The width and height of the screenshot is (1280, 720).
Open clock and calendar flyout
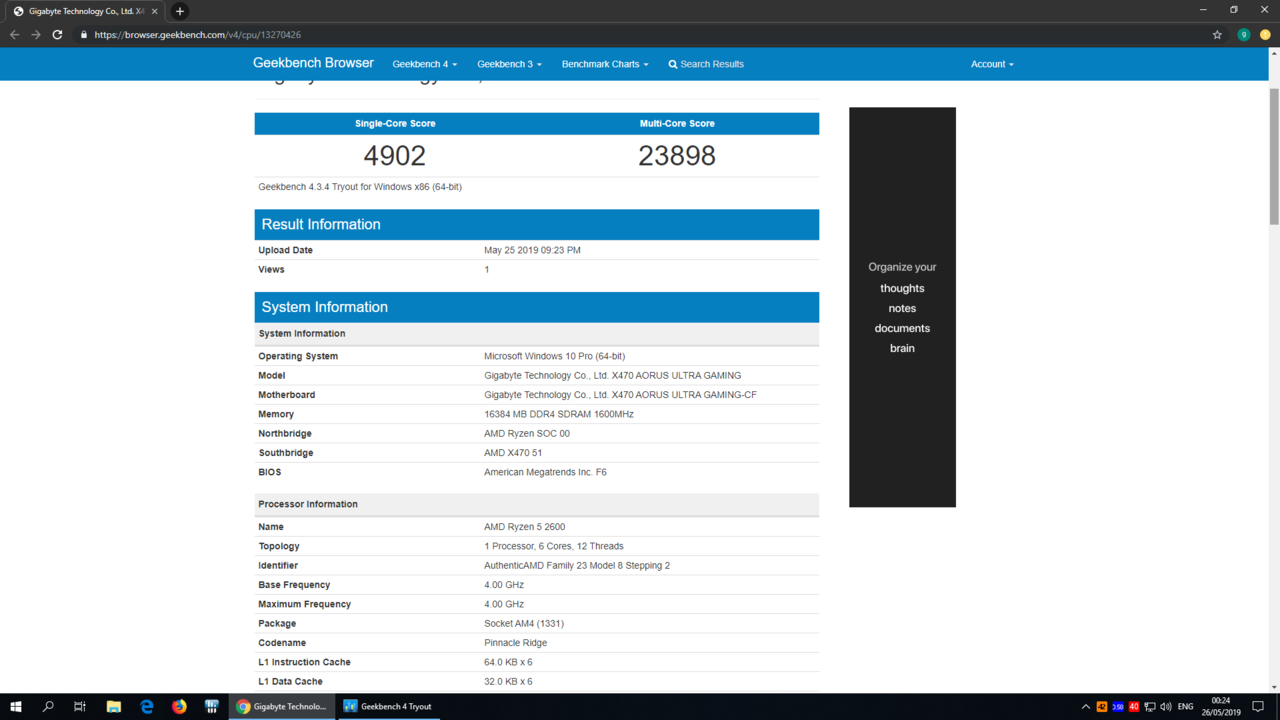(1221, 707)
